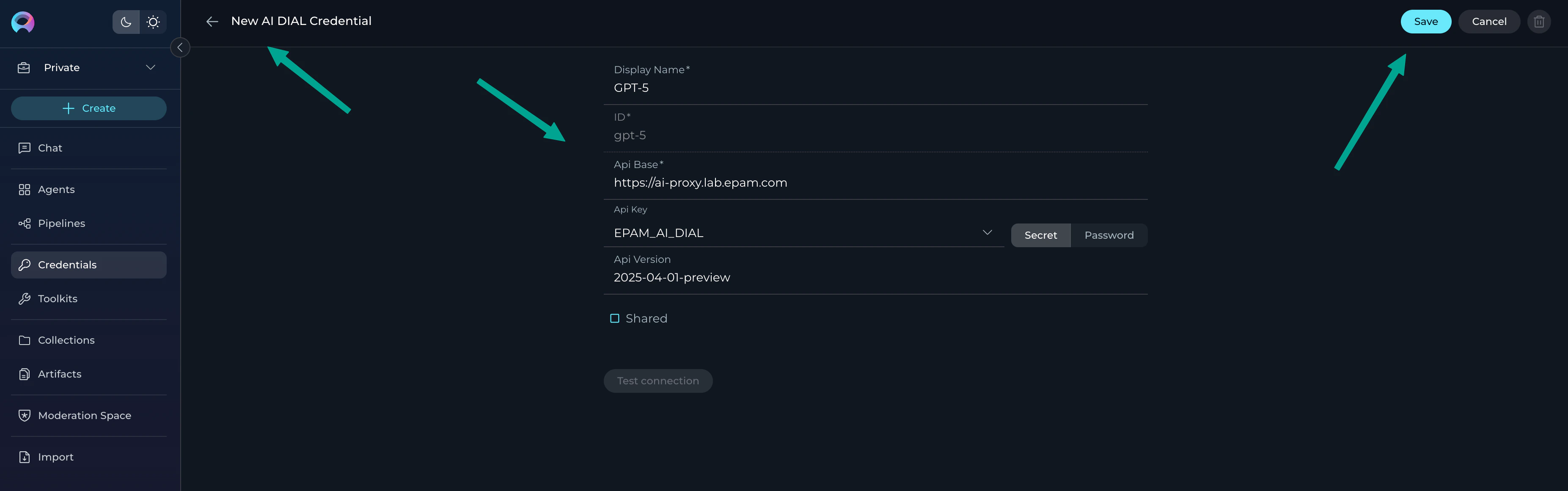This screenshot has height=491, width=1568.
Task: Collapse the left sidebar panel
Action: click(180, 47)
